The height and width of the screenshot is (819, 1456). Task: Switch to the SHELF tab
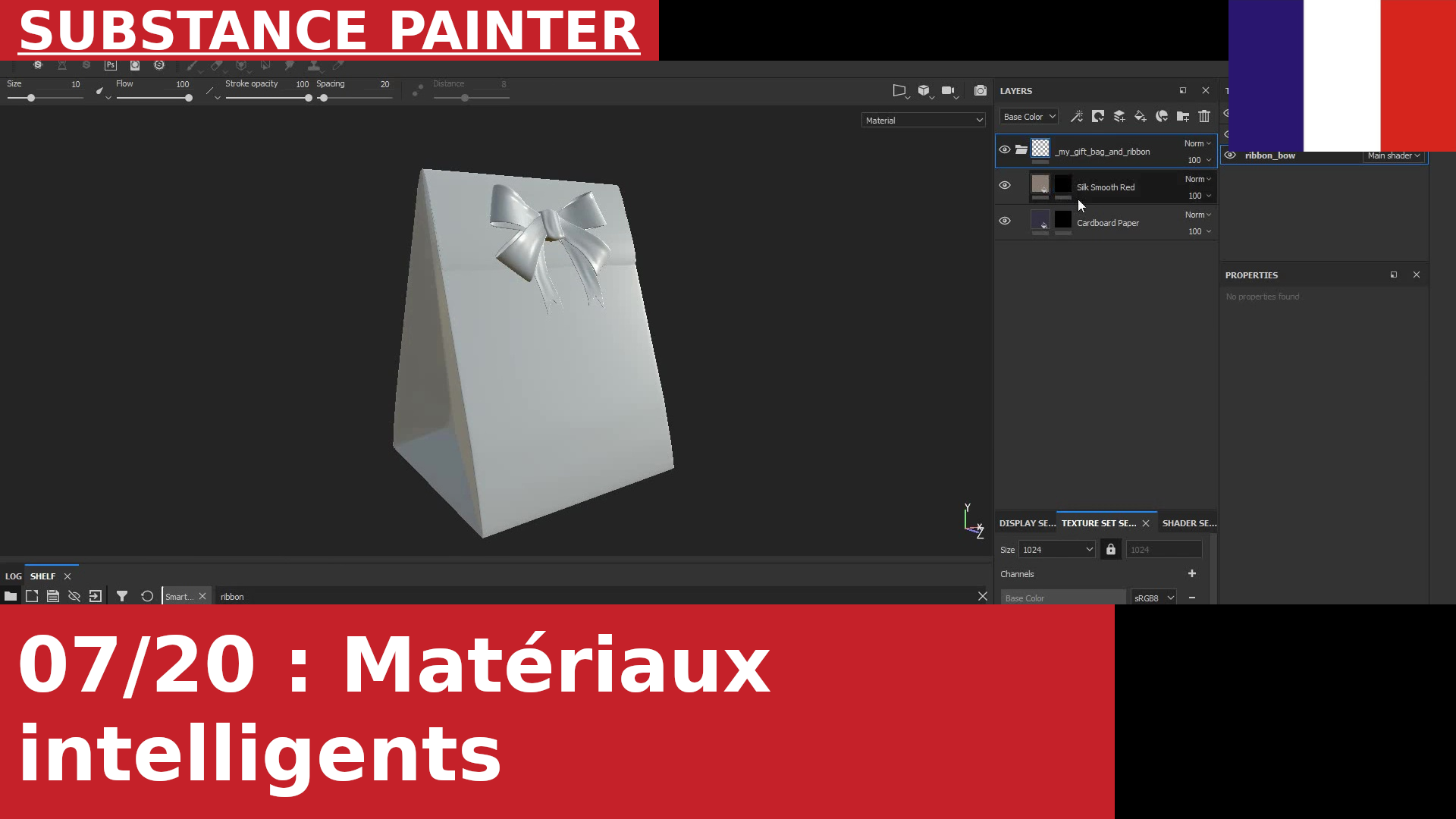point(42,576)
